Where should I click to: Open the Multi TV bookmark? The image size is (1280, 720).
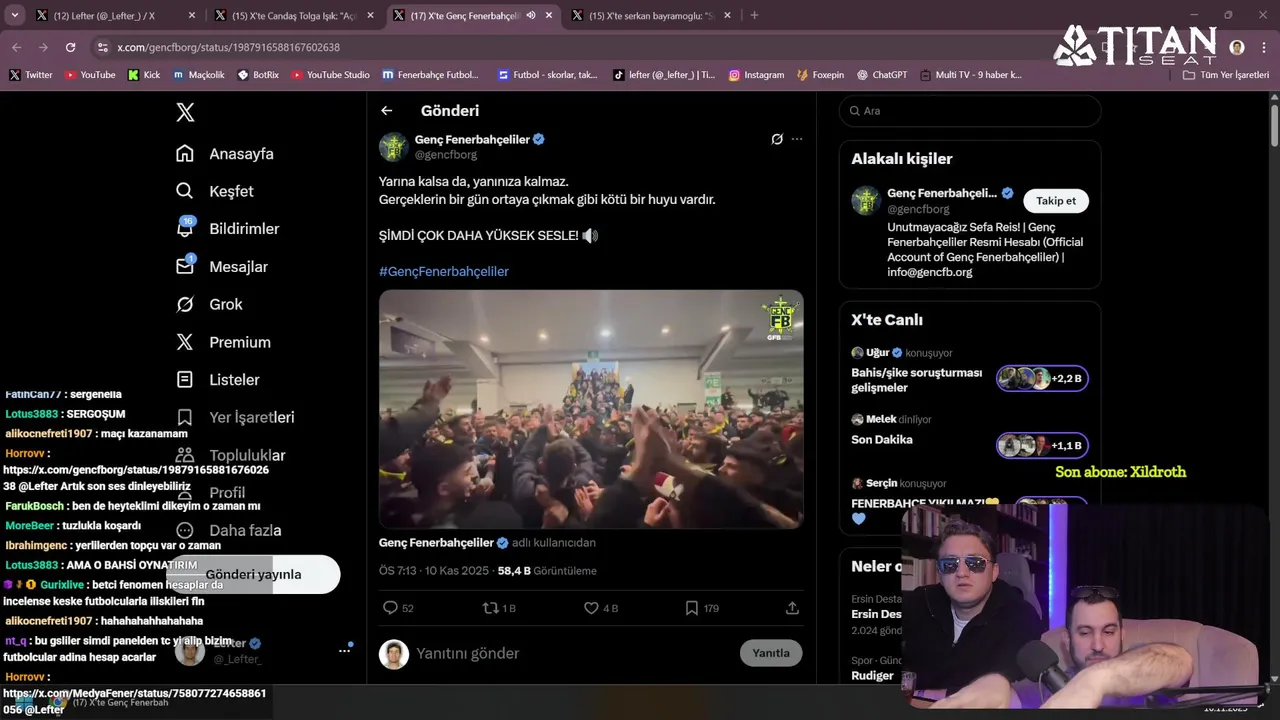[971, 75]
